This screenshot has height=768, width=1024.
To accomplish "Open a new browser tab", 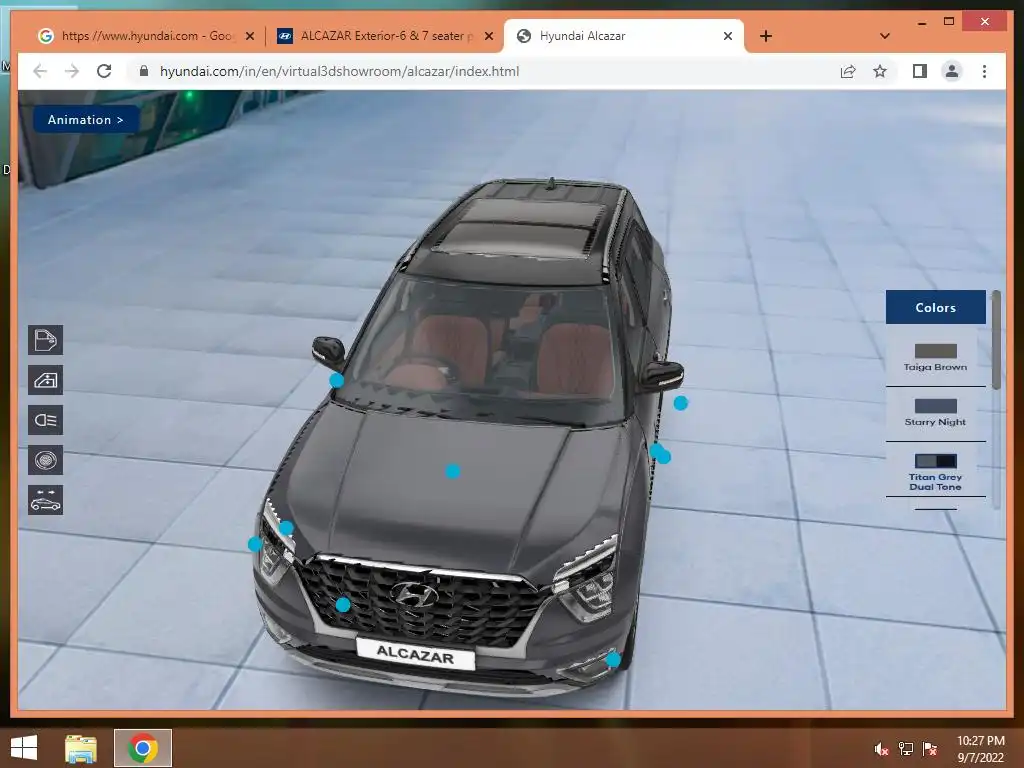I will [766, 36].
